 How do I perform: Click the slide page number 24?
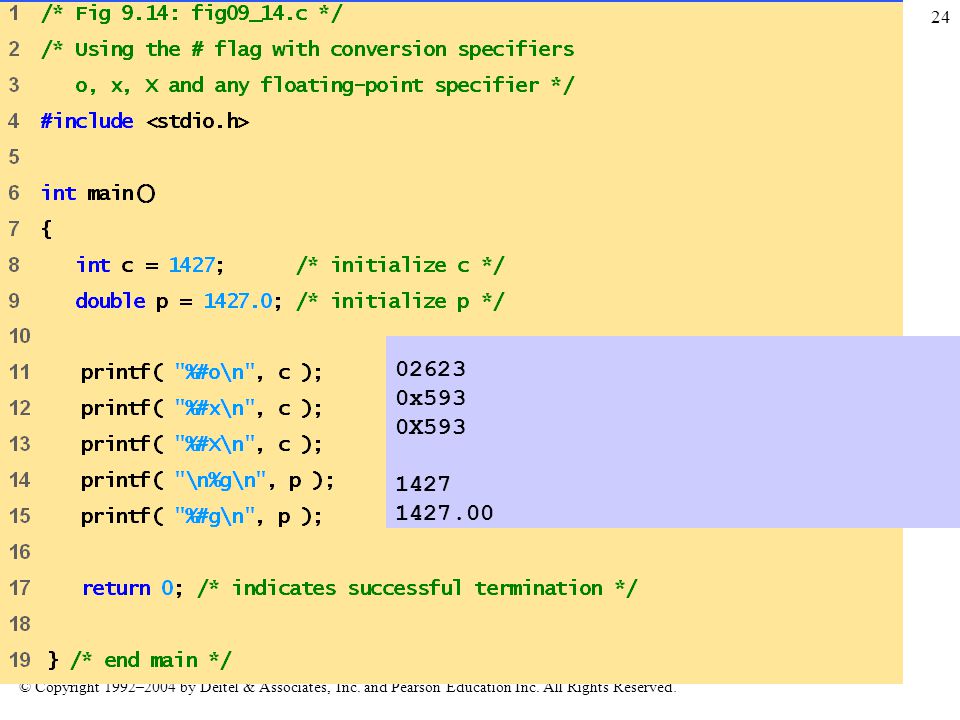(940, 17)
